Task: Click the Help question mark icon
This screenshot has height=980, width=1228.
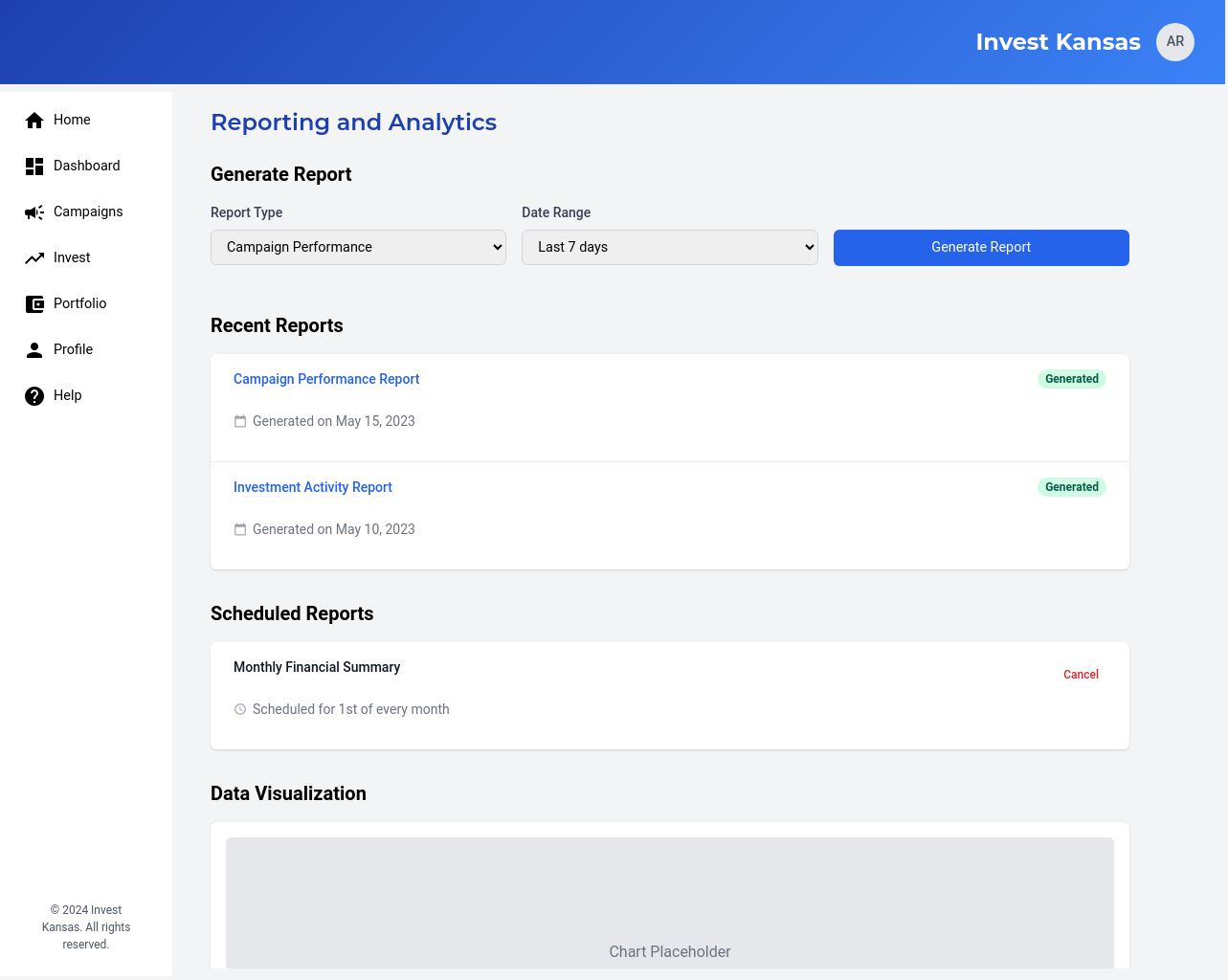Action: tap(34, 396)
